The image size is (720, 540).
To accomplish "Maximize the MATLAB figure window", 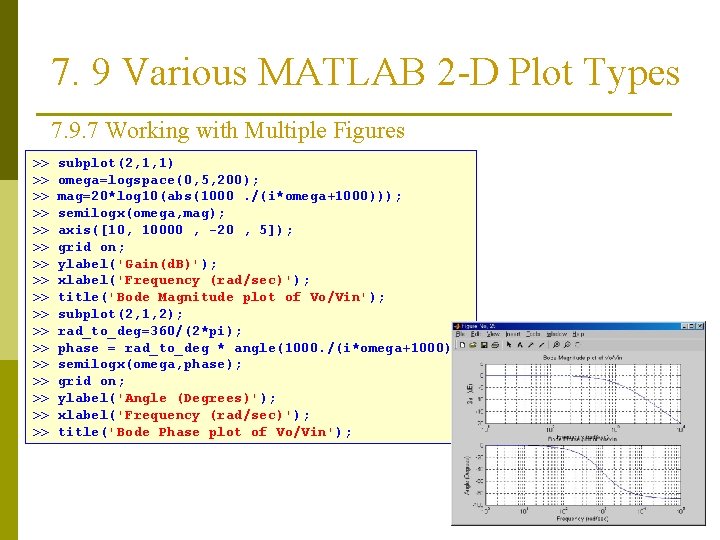I will click(x=692, y=326).
